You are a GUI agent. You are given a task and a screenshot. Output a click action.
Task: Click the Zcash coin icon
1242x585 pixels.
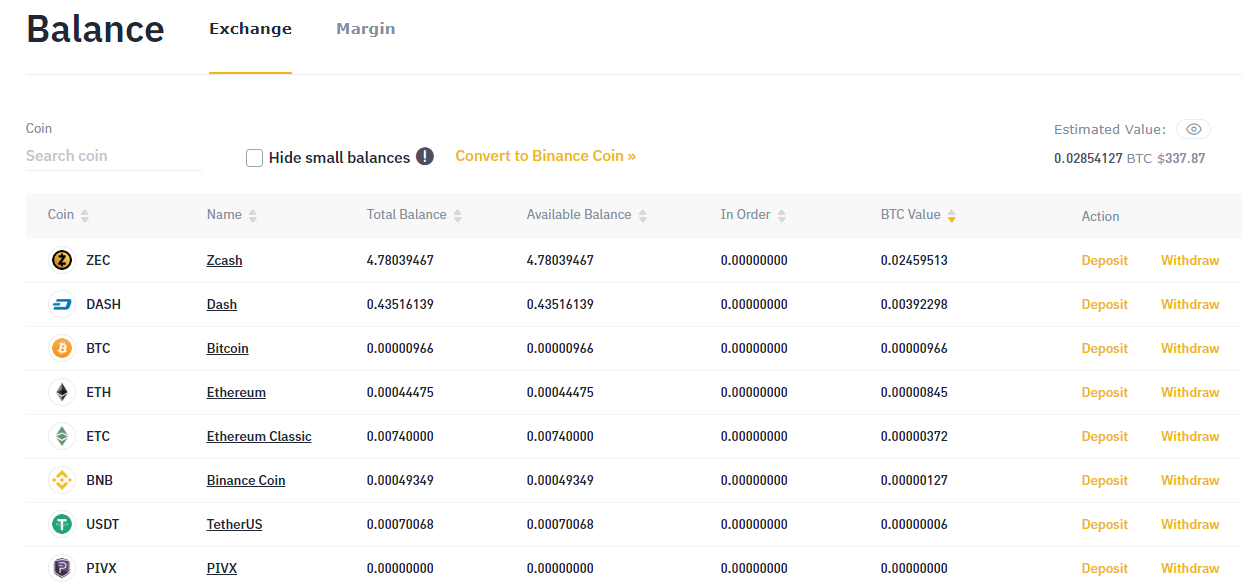click(62, 261)
